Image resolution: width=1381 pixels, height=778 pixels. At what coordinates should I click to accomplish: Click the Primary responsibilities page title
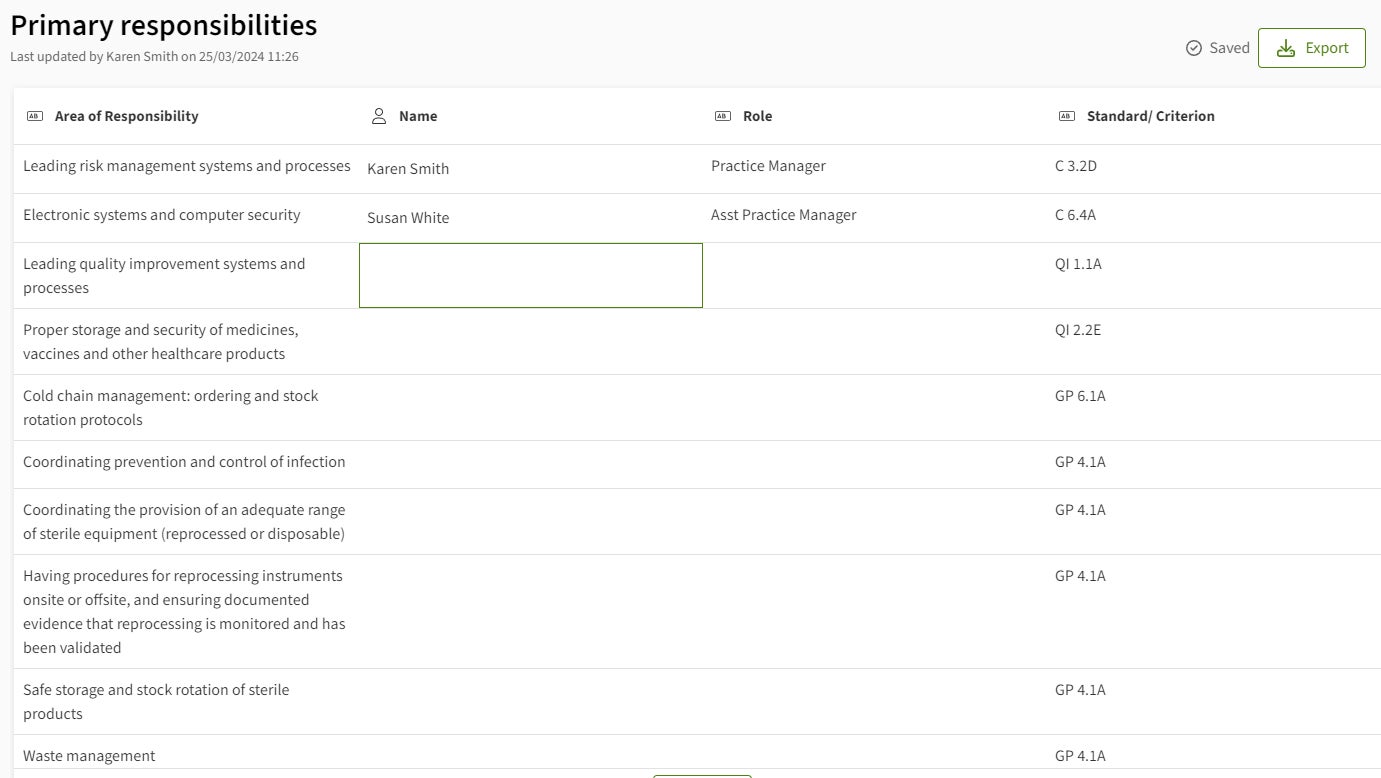click(164, 25)
